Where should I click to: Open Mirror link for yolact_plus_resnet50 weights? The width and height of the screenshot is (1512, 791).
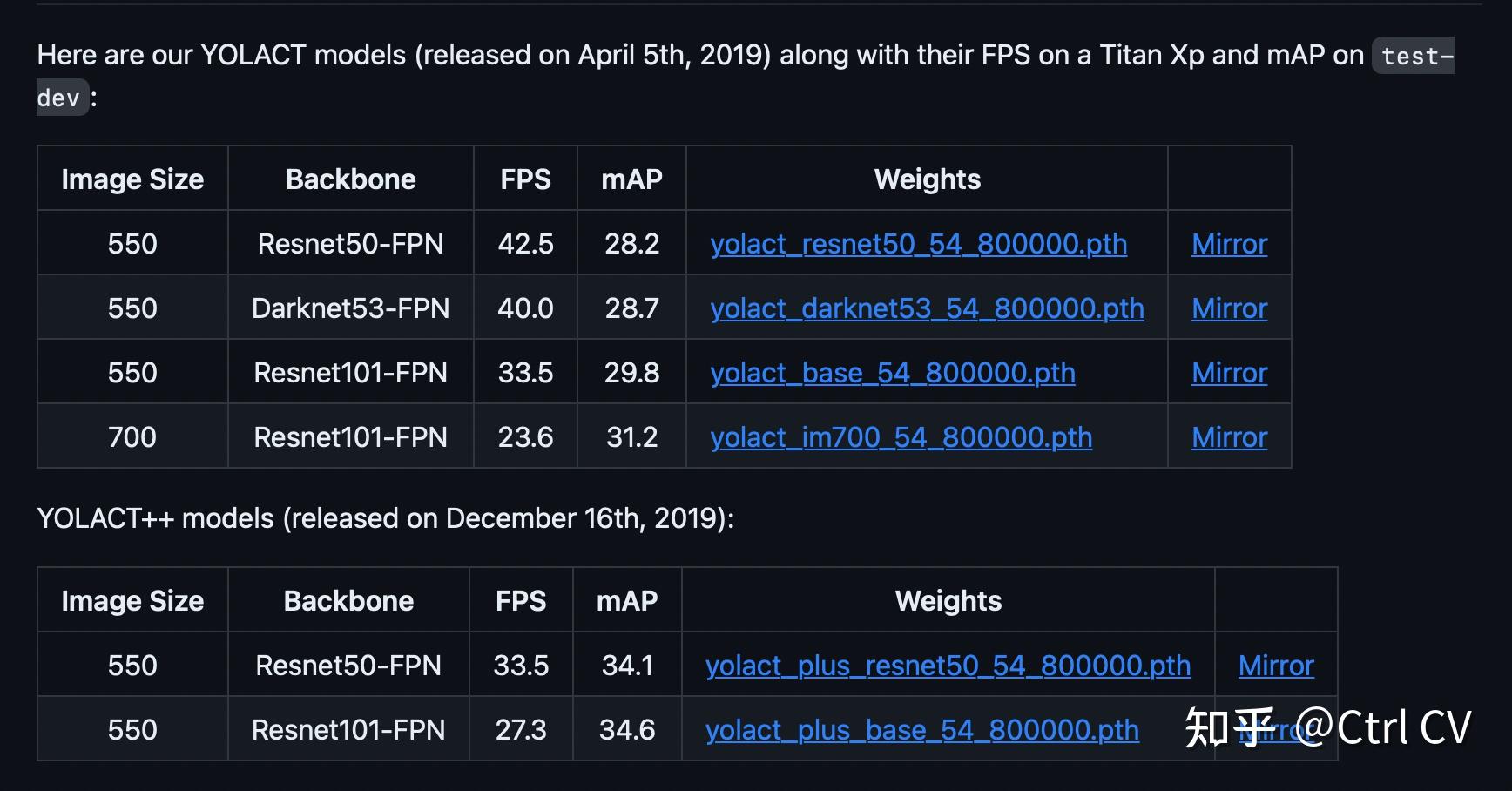[1276, 666]
